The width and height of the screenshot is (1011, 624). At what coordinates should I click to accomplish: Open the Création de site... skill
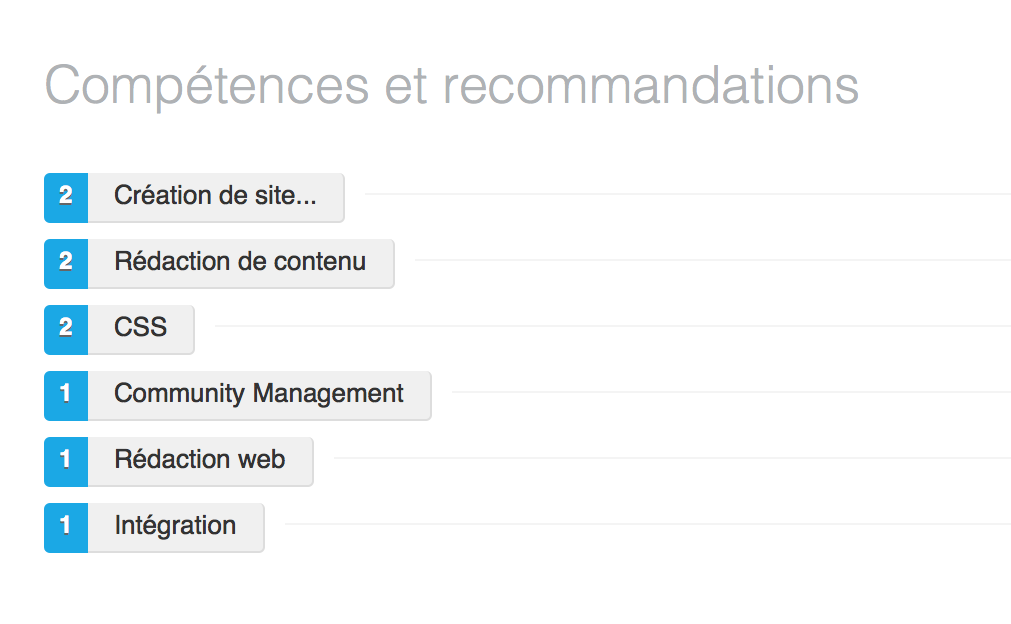216,198
